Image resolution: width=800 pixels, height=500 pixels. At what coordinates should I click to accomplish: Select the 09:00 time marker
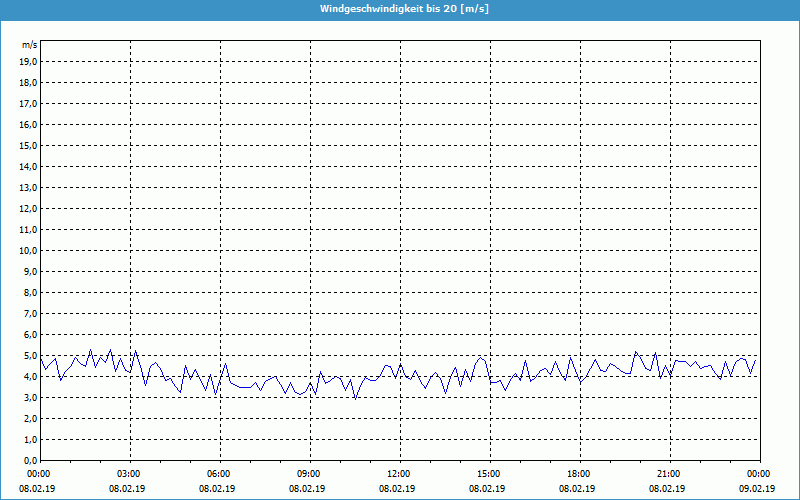[309, 474]
